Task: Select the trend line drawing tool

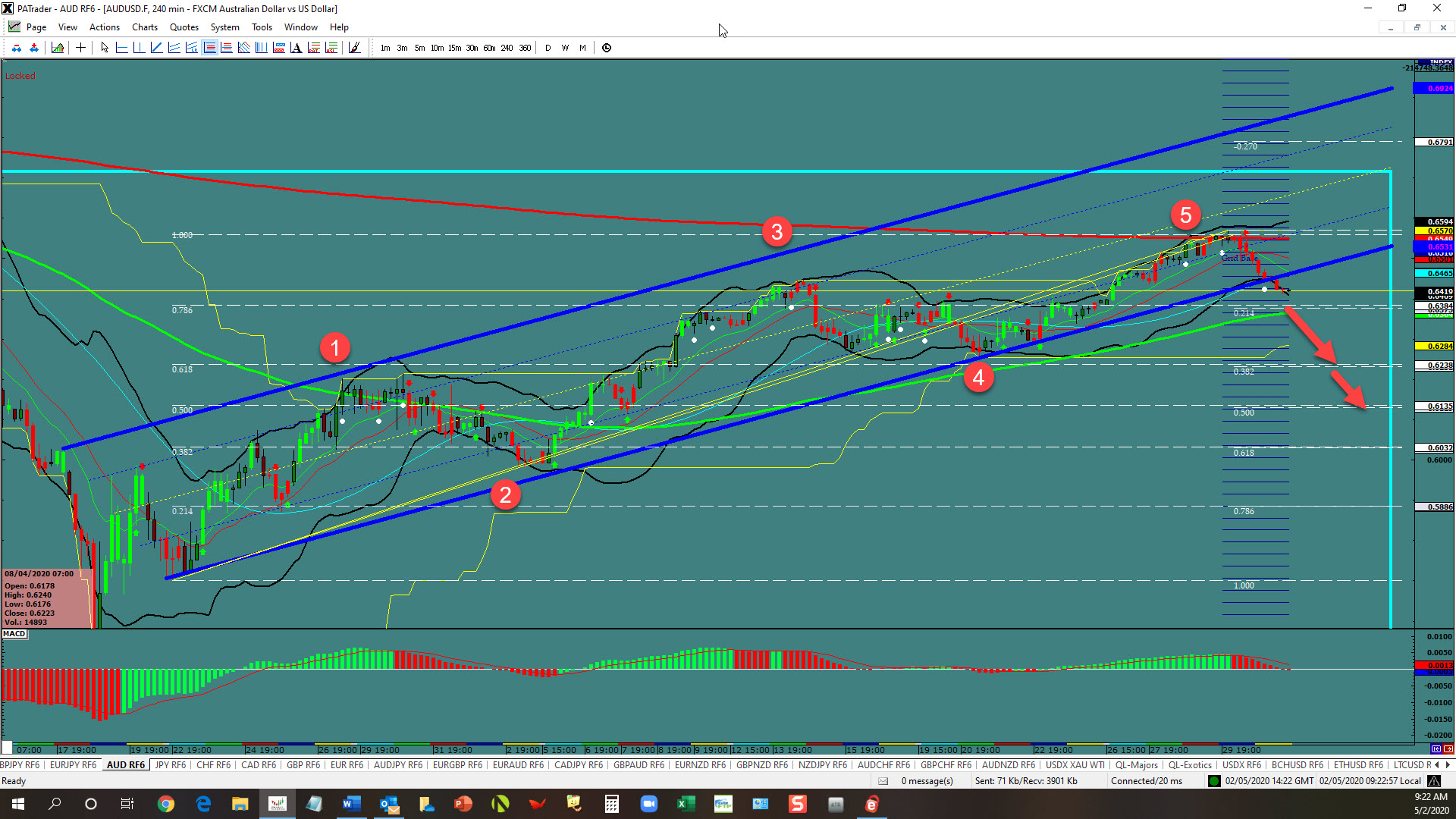Action: [x=157, y=48]
